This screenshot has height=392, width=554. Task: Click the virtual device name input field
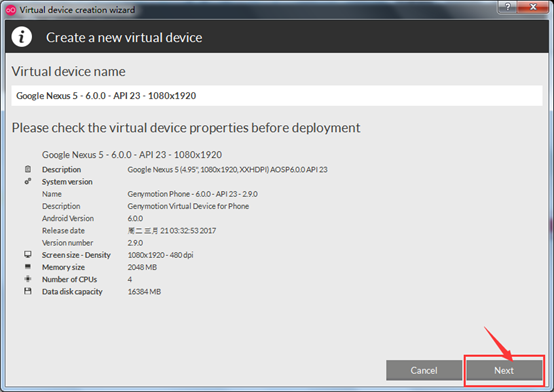pyautogui.click(x=277, y=95)
